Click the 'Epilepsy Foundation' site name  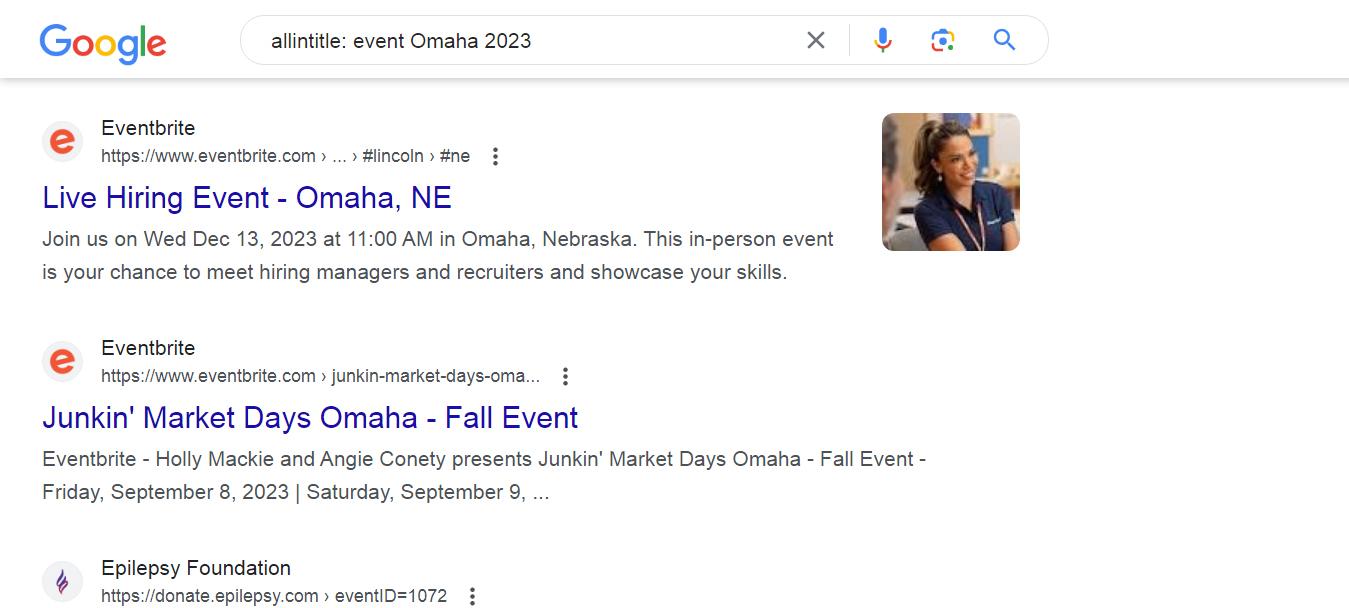tap(196, 568)
